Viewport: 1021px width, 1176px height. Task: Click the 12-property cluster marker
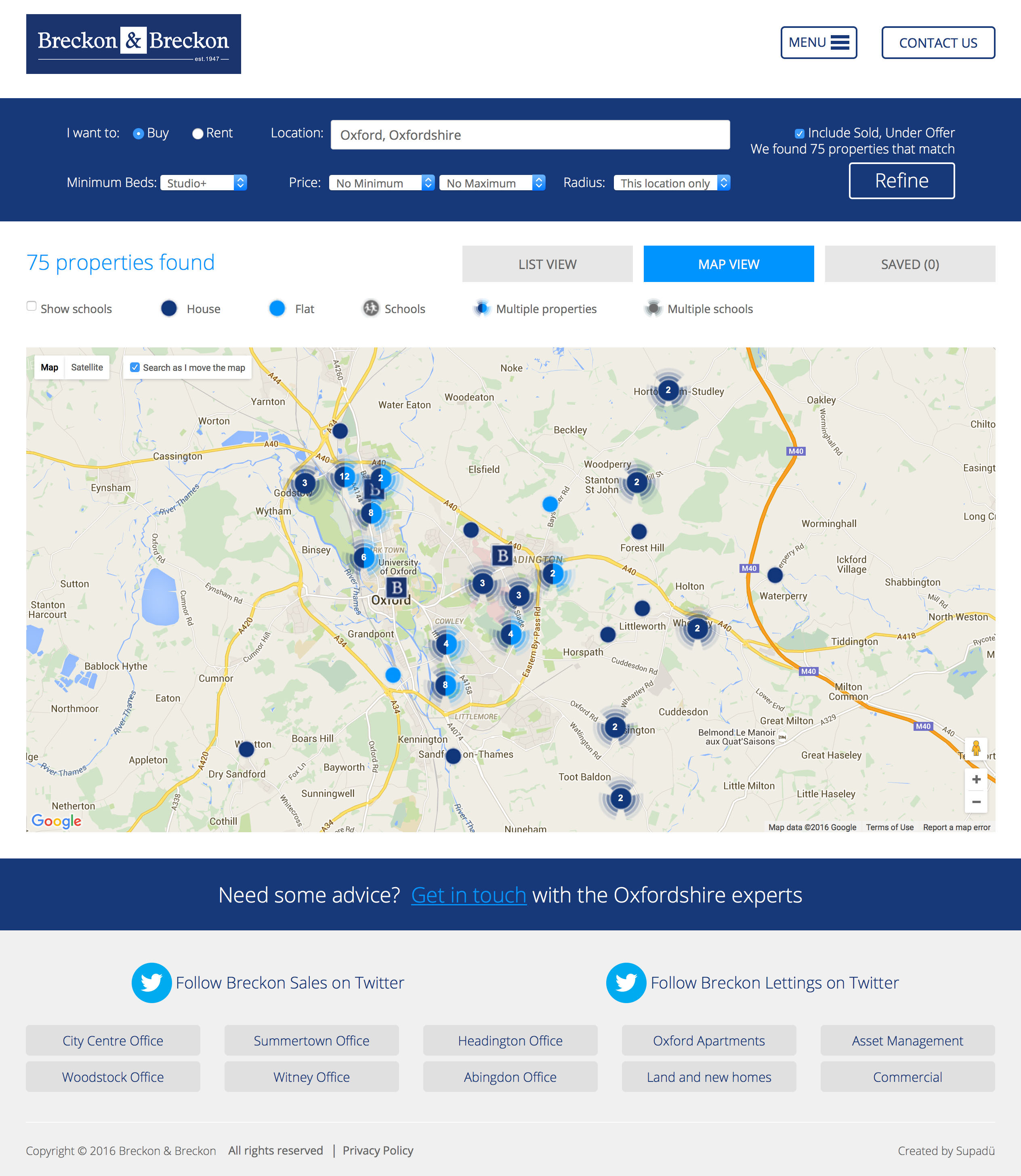click(x=344, y=476)
